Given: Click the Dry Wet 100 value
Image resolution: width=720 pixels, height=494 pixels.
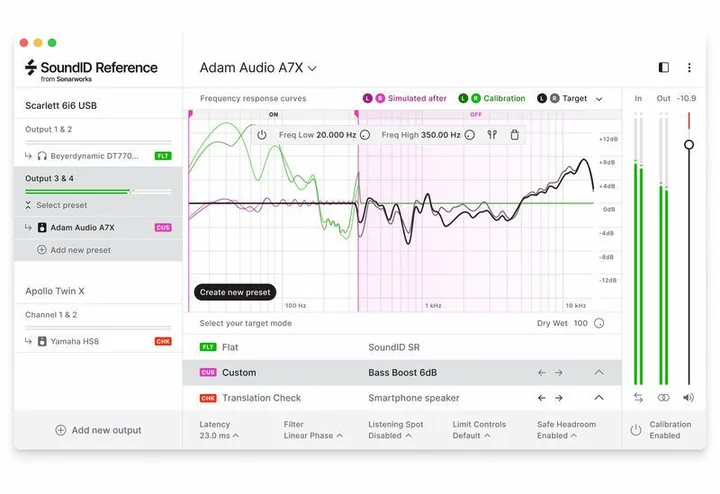Looking at the screenshot, I should (x=580, y=323).
